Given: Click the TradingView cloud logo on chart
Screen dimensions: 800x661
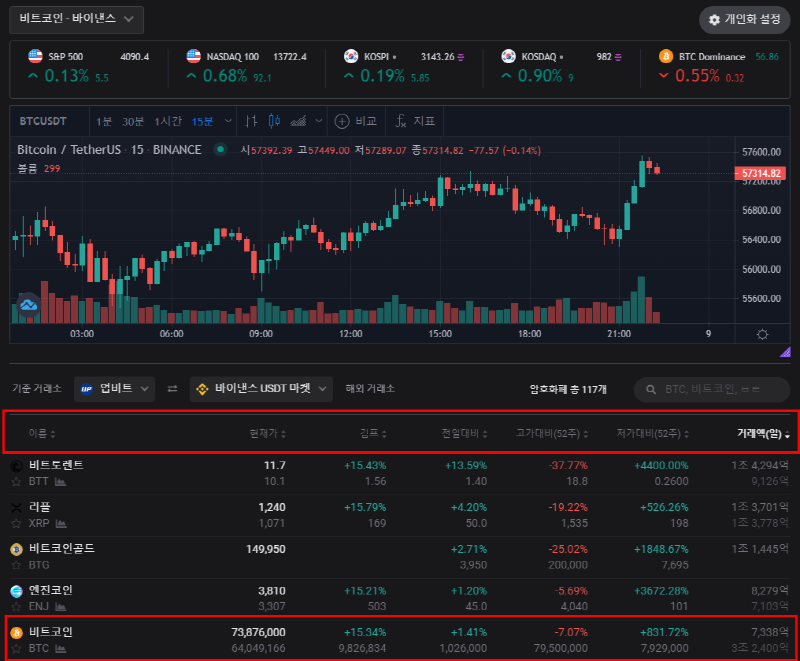Looking at the screenshot, I should pyautogui.click(x=29, y=305).
